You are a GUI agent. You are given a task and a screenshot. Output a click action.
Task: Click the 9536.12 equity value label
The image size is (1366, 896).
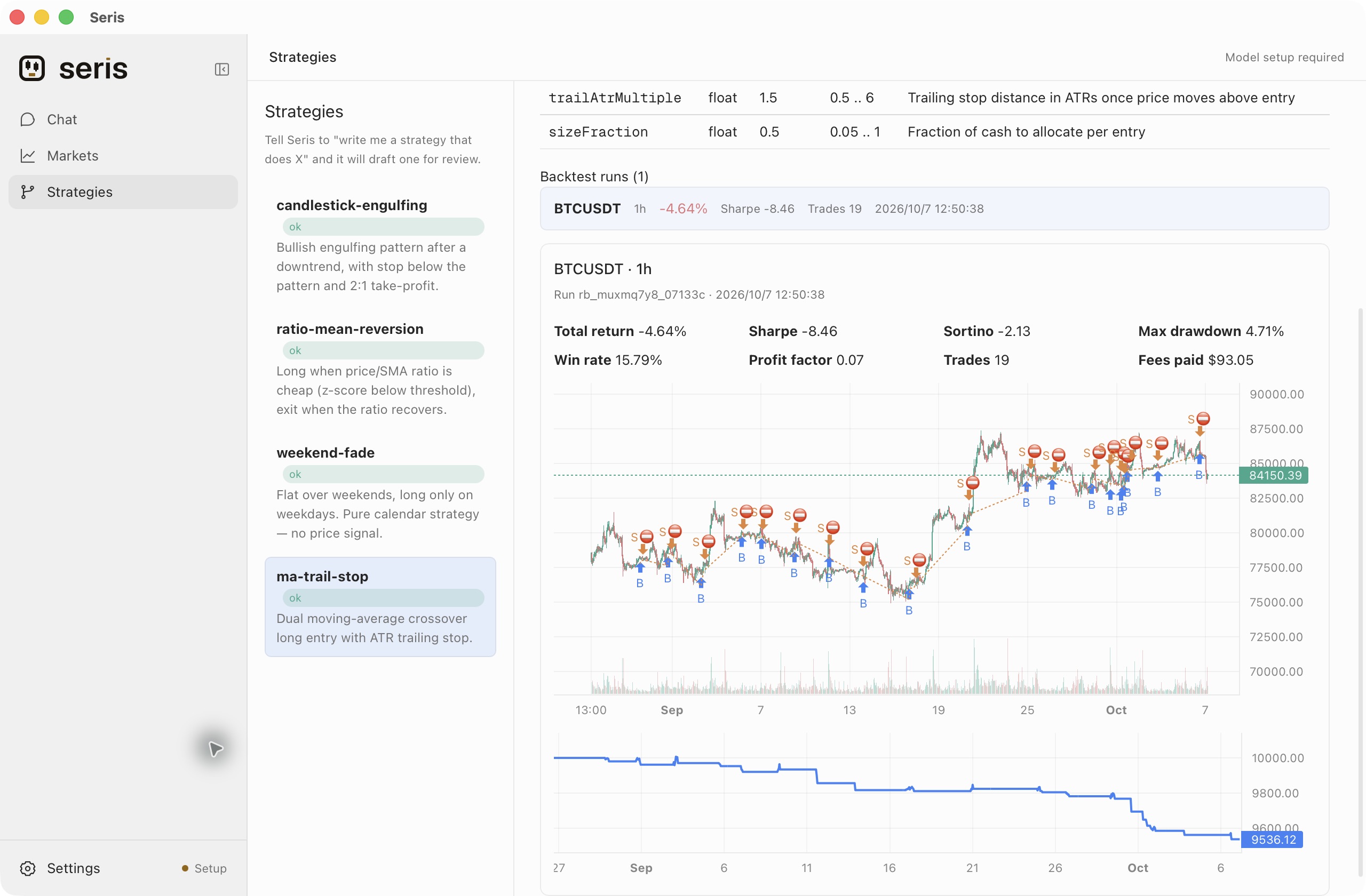tap(1273, 840)
